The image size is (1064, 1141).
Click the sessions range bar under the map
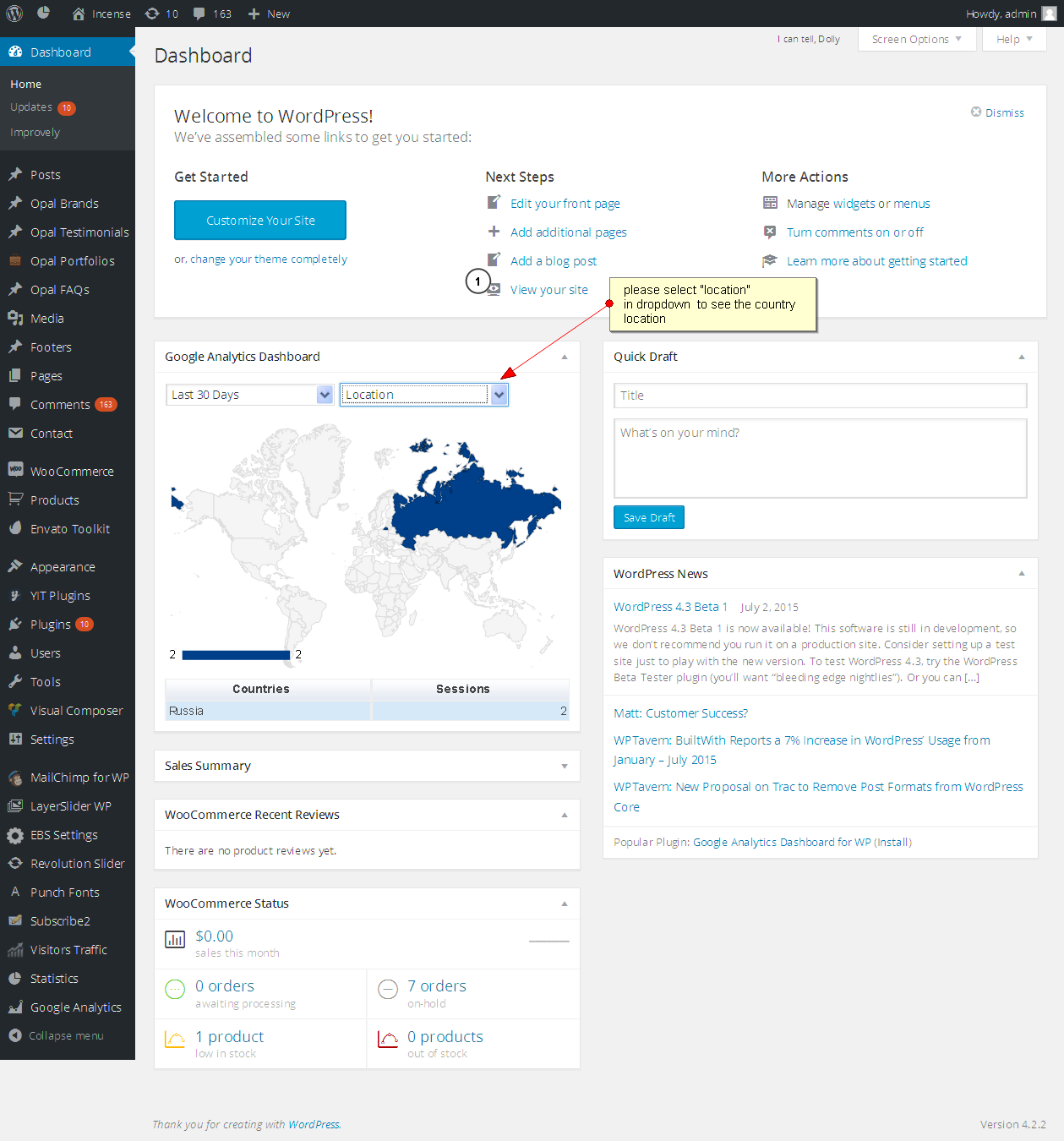click(x=236, y=655)
